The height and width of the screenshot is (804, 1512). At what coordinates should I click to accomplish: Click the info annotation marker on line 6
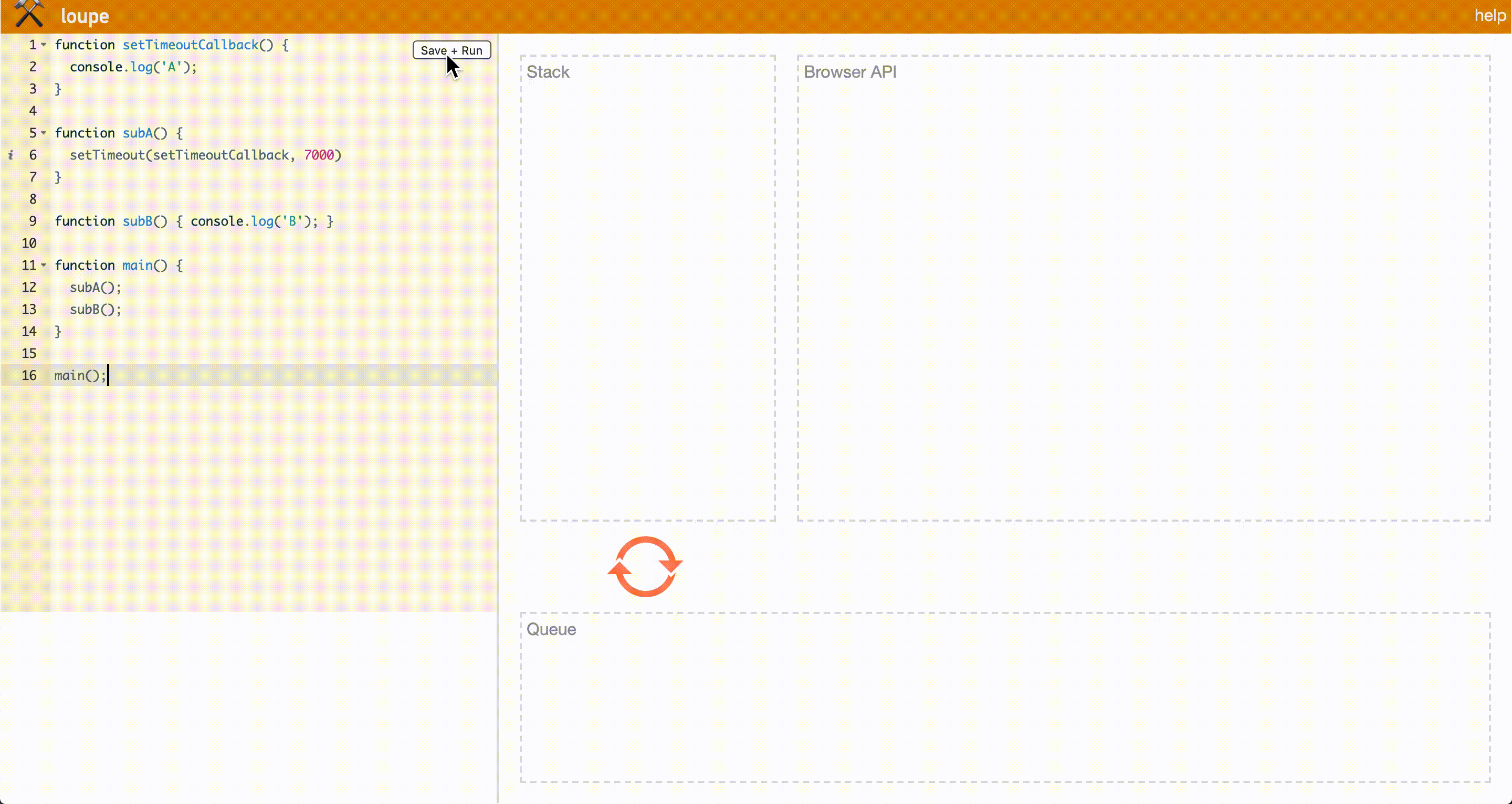pyautogui.click(x=10, y=155)
